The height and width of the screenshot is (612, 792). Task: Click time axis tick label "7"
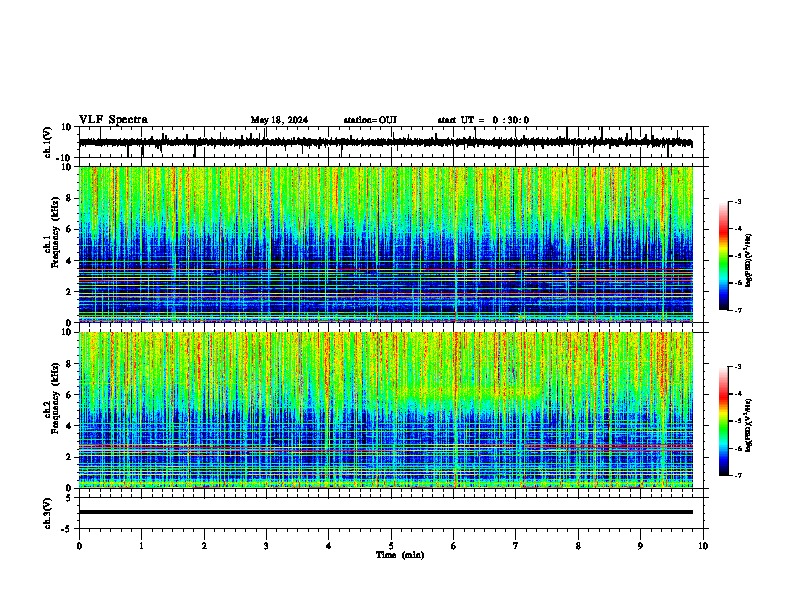516,546
